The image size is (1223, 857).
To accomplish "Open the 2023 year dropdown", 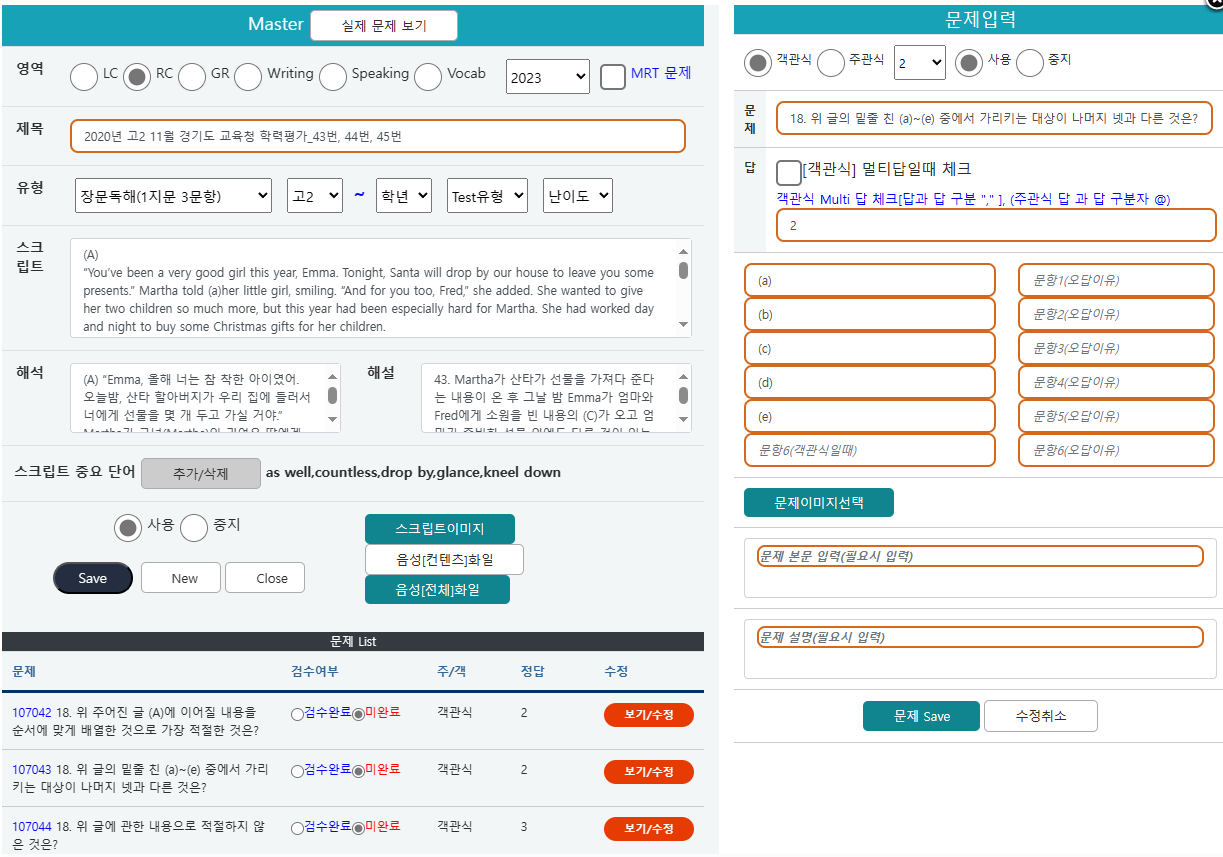I will pyautogui.click(x=547, y=76).
